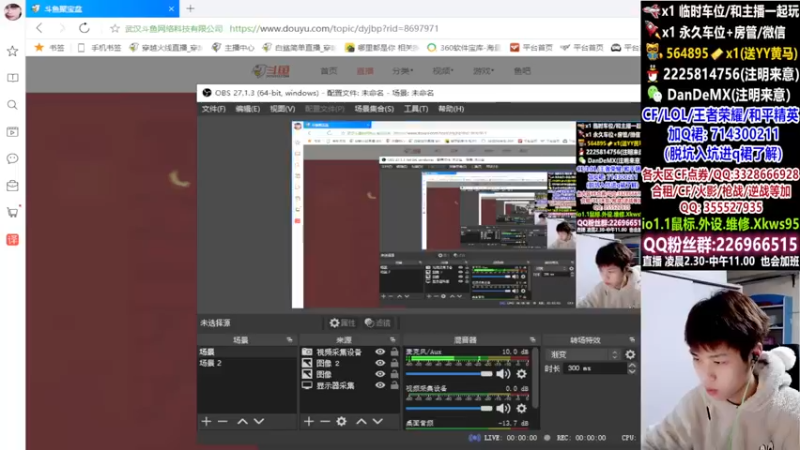Move source up in the sources panel
The width and height of the screenshot is (800, 450).
pyautogui.click(x=361, y=421)
